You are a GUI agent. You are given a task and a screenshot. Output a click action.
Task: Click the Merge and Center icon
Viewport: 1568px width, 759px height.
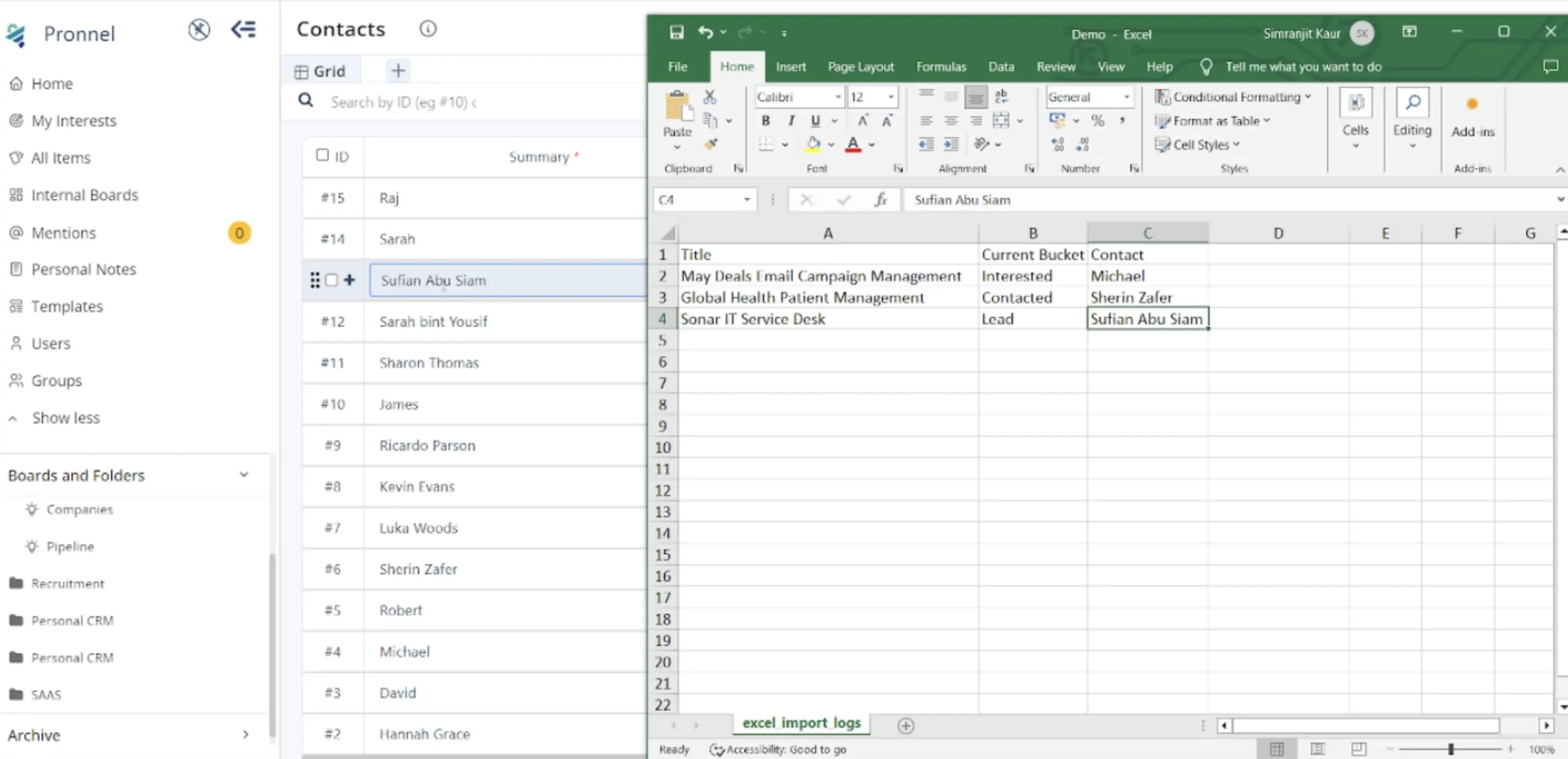coord(1001,120)
